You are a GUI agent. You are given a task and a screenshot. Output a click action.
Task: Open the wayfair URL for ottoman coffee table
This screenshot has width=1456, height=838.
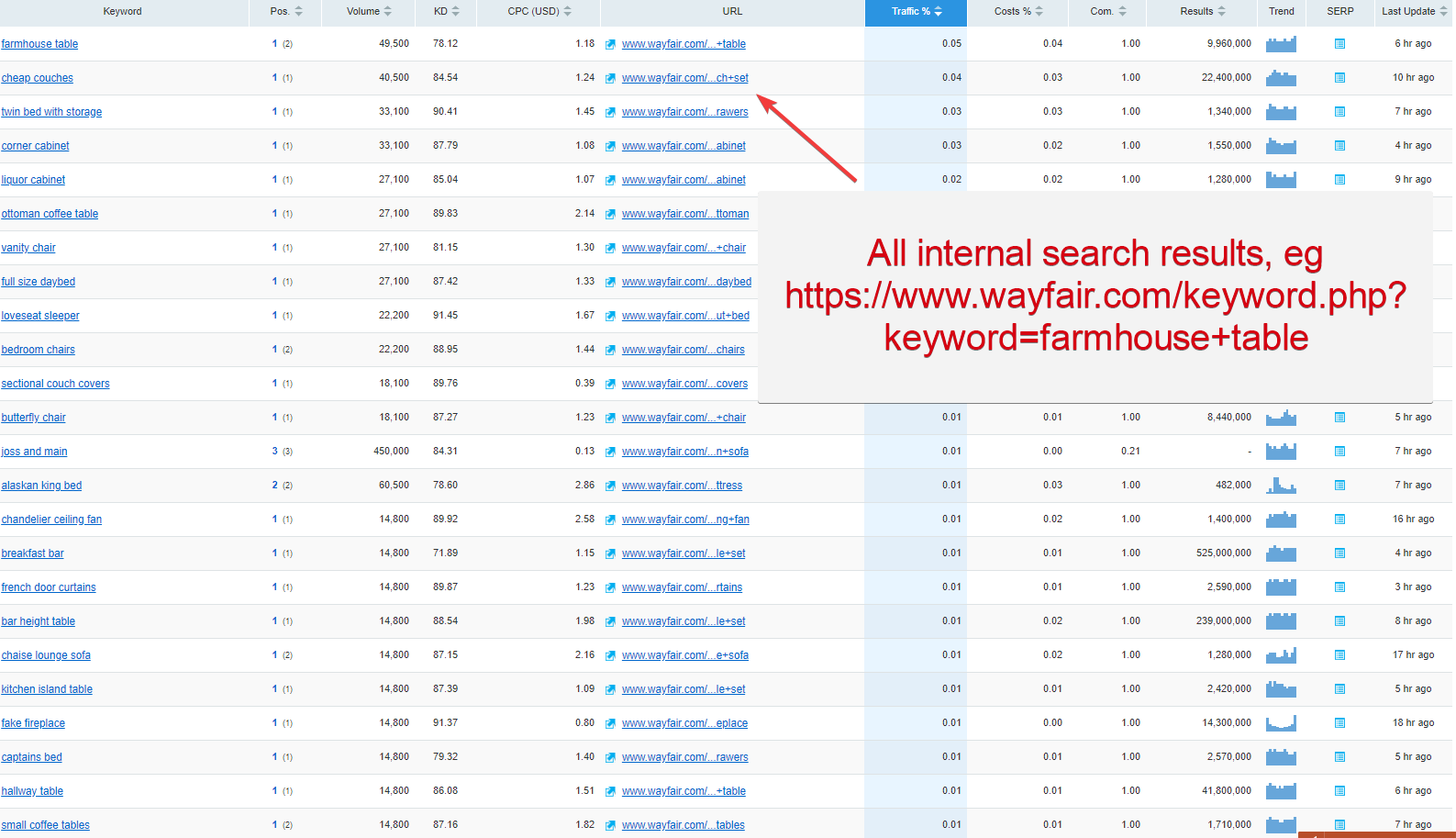coord(684,214)
